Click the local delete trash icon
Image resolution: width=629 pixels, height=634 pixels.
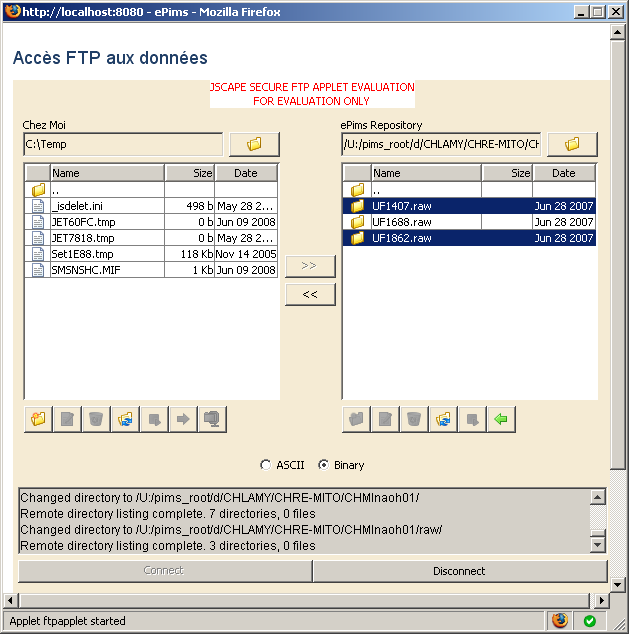[96, 419]
